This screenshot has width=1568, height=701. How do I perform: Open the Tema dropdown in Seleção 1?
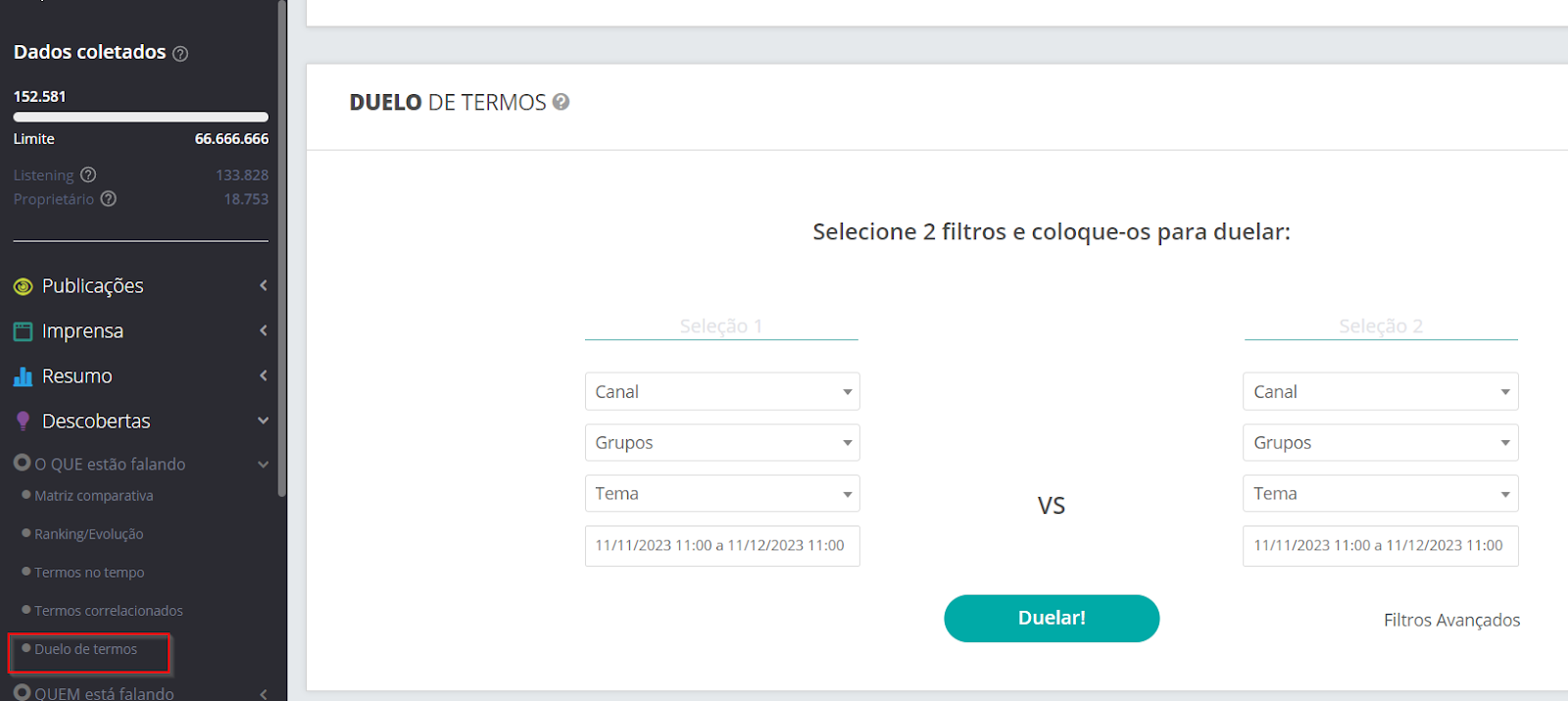coord(722,493)
